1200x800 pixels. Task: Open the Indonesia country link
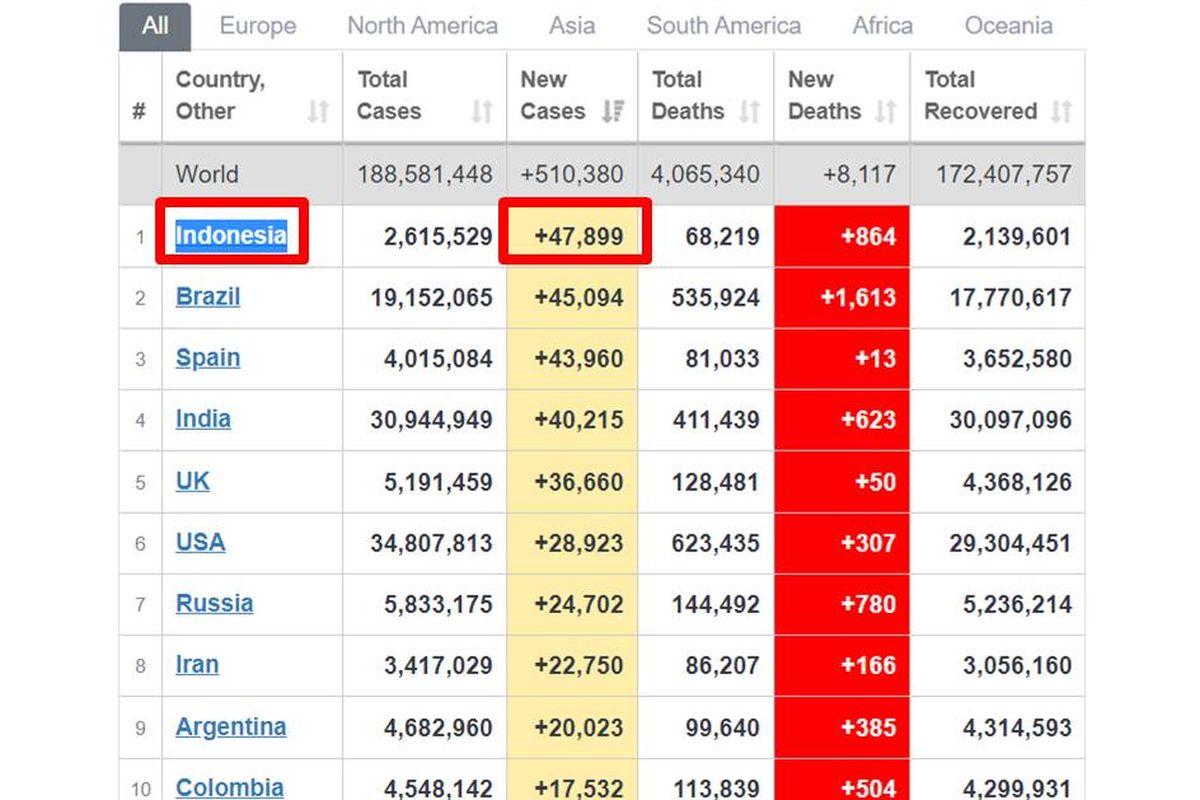click(231, 236)
